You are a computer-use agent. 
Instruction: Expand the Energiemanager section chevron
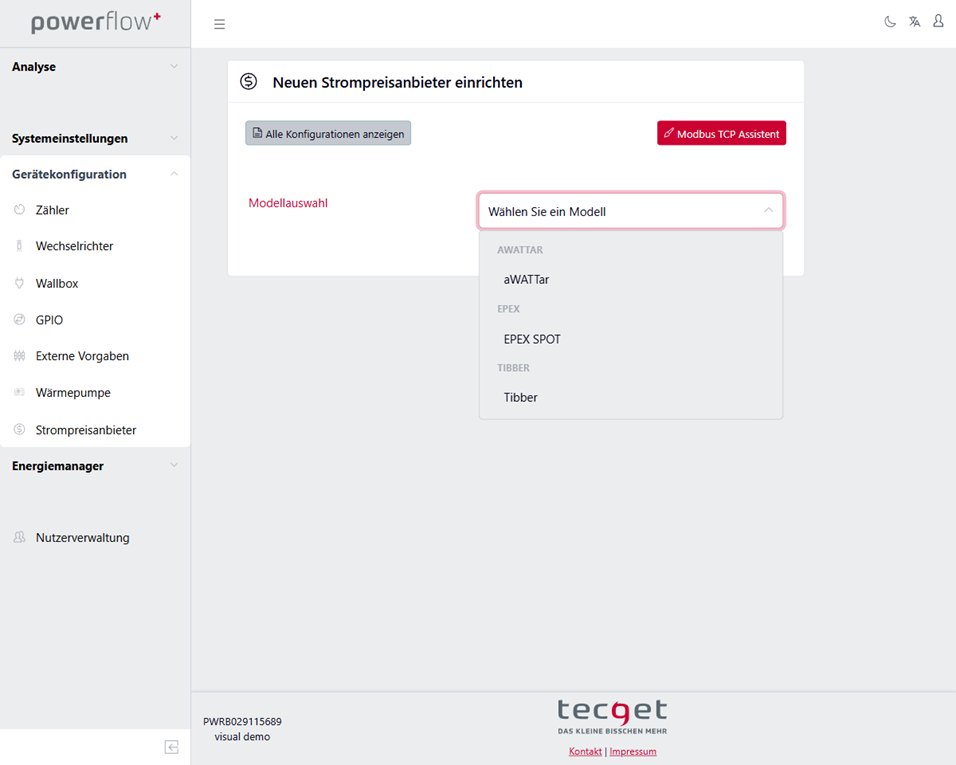tap(174, 465)
